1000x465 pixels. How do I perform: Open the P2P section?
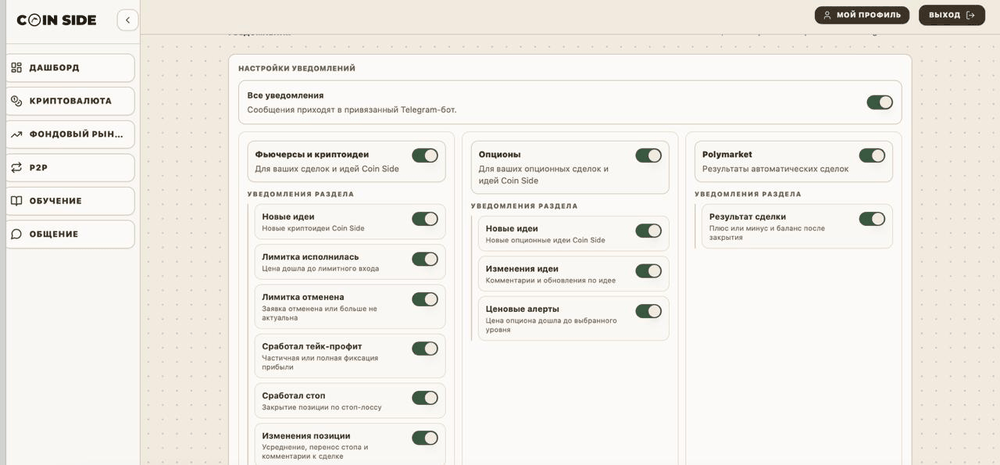tap(70, 168)
